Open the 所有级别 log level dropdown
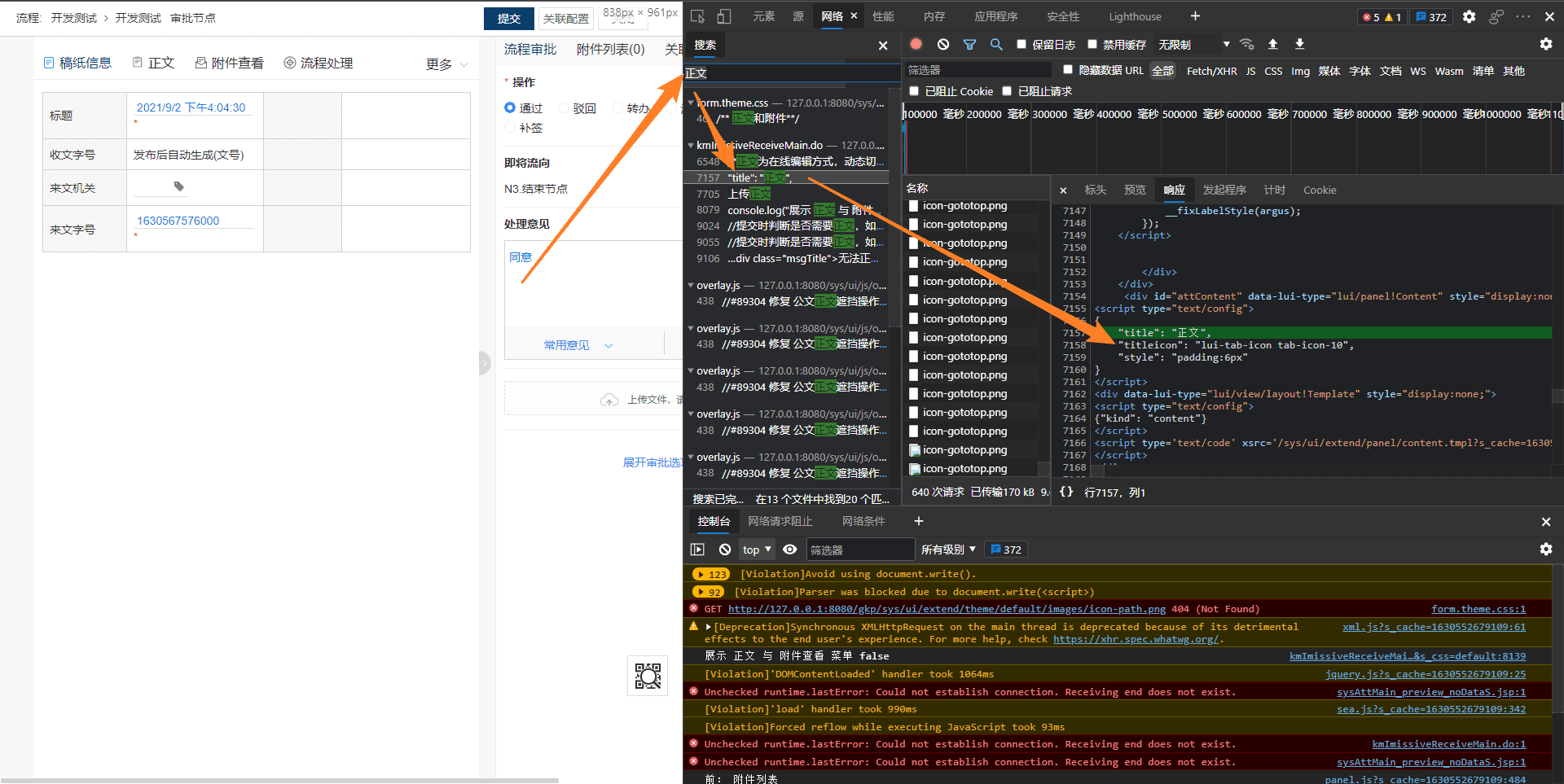The image size is (1564, 784). pyautogui.click(x=948, y=550)
